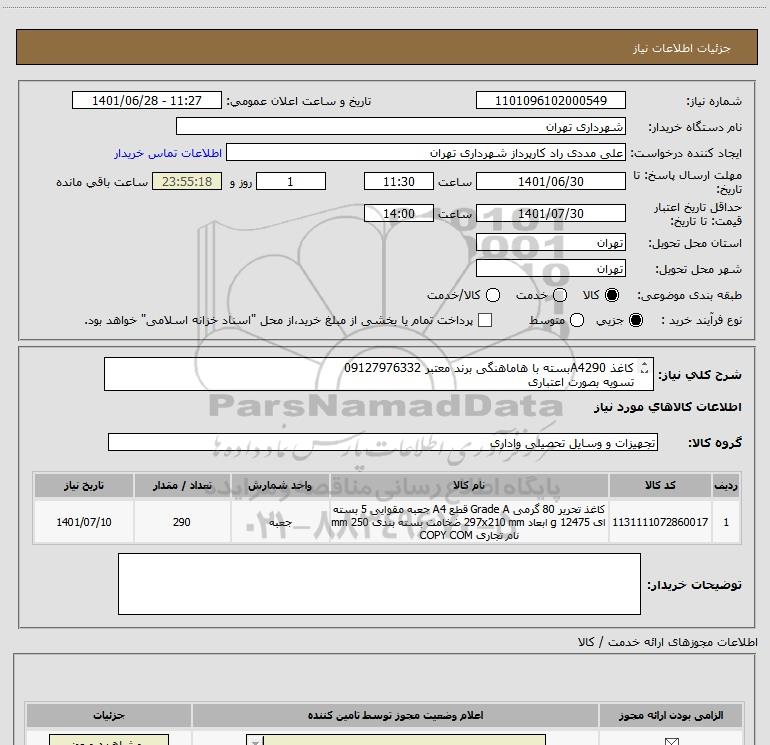Open the buyer contact info link
The width and height of the screenshot is (770, 745).
pos(168,153)
